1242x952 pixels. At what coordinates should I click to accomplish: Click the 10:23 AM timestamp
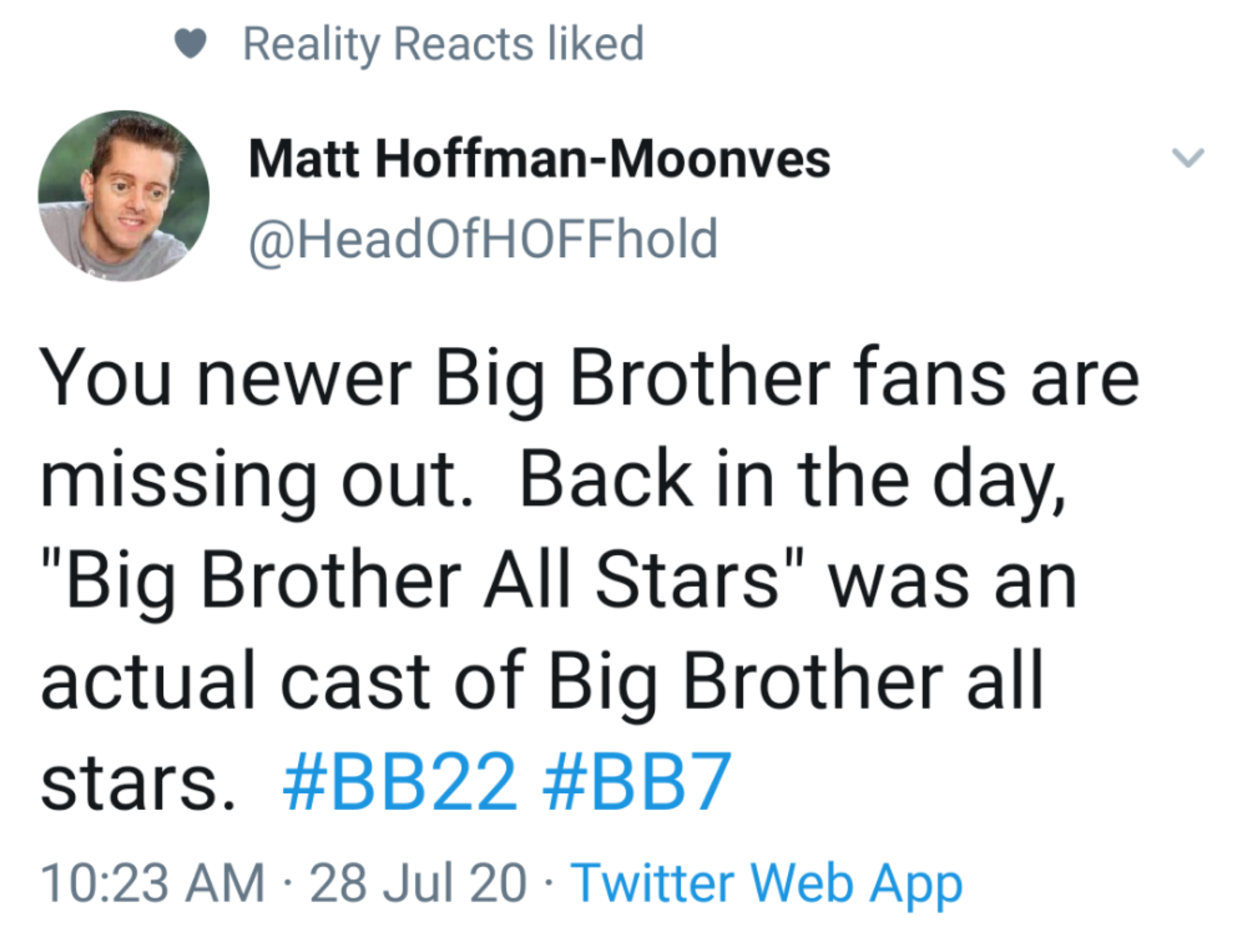coord(153,883)
